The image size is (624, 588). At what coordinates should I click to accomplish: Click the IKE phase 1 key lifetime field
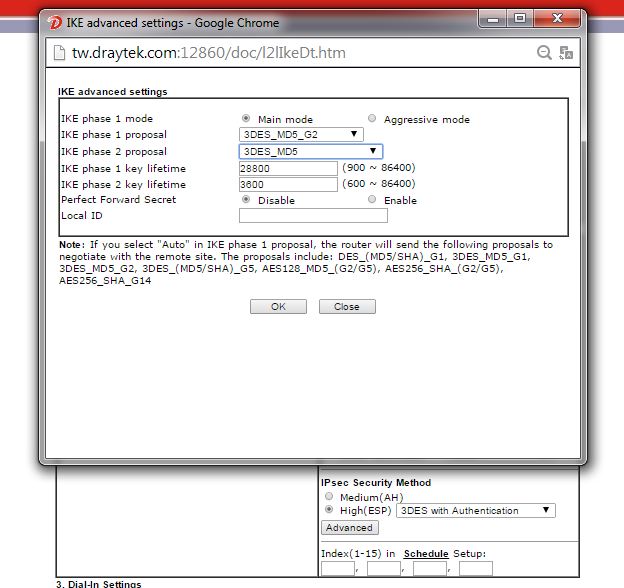click(288, 168)
